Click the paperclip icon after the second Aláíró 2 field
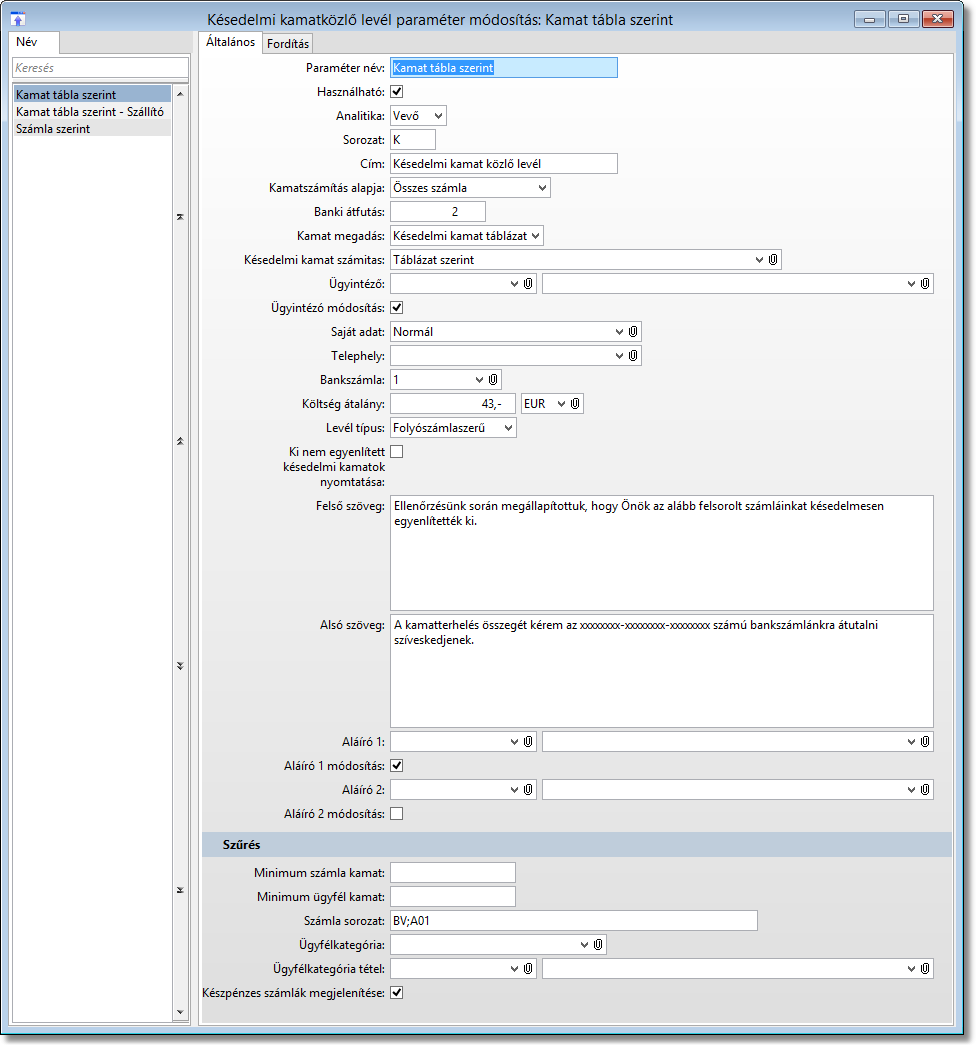The width and height of the screenshot is (976, 1047). (925, 790)
